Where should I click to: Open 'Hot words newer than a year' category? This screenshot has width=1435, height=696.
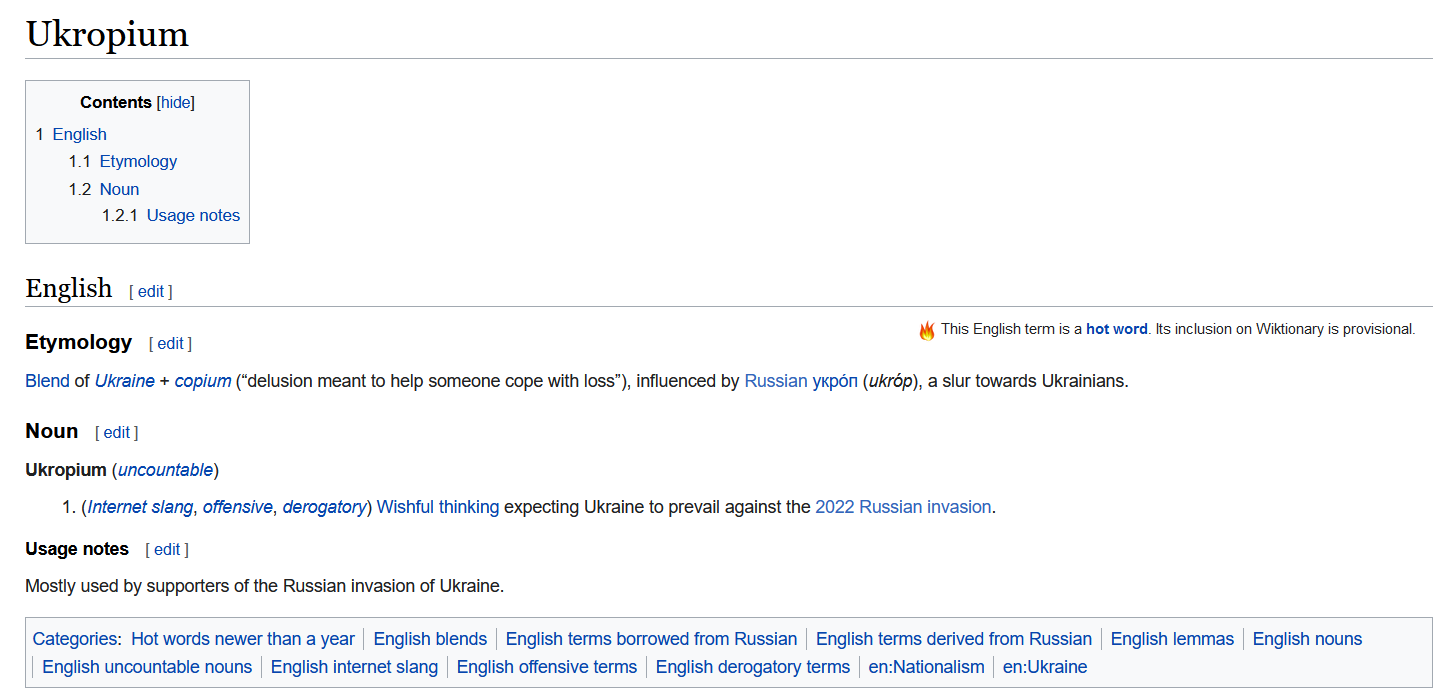pyautogui.click(x=243, y=639)
